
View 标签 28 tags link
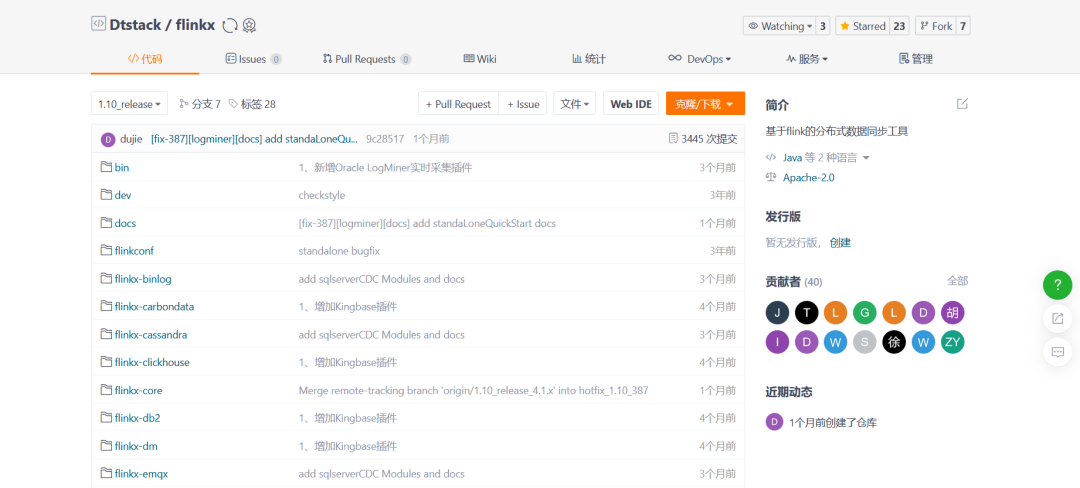coord(252,104)
